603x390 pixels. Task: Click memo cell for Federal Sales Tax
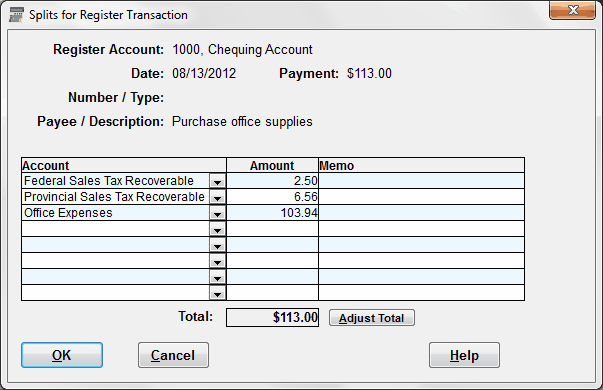[x=421, y=181]
